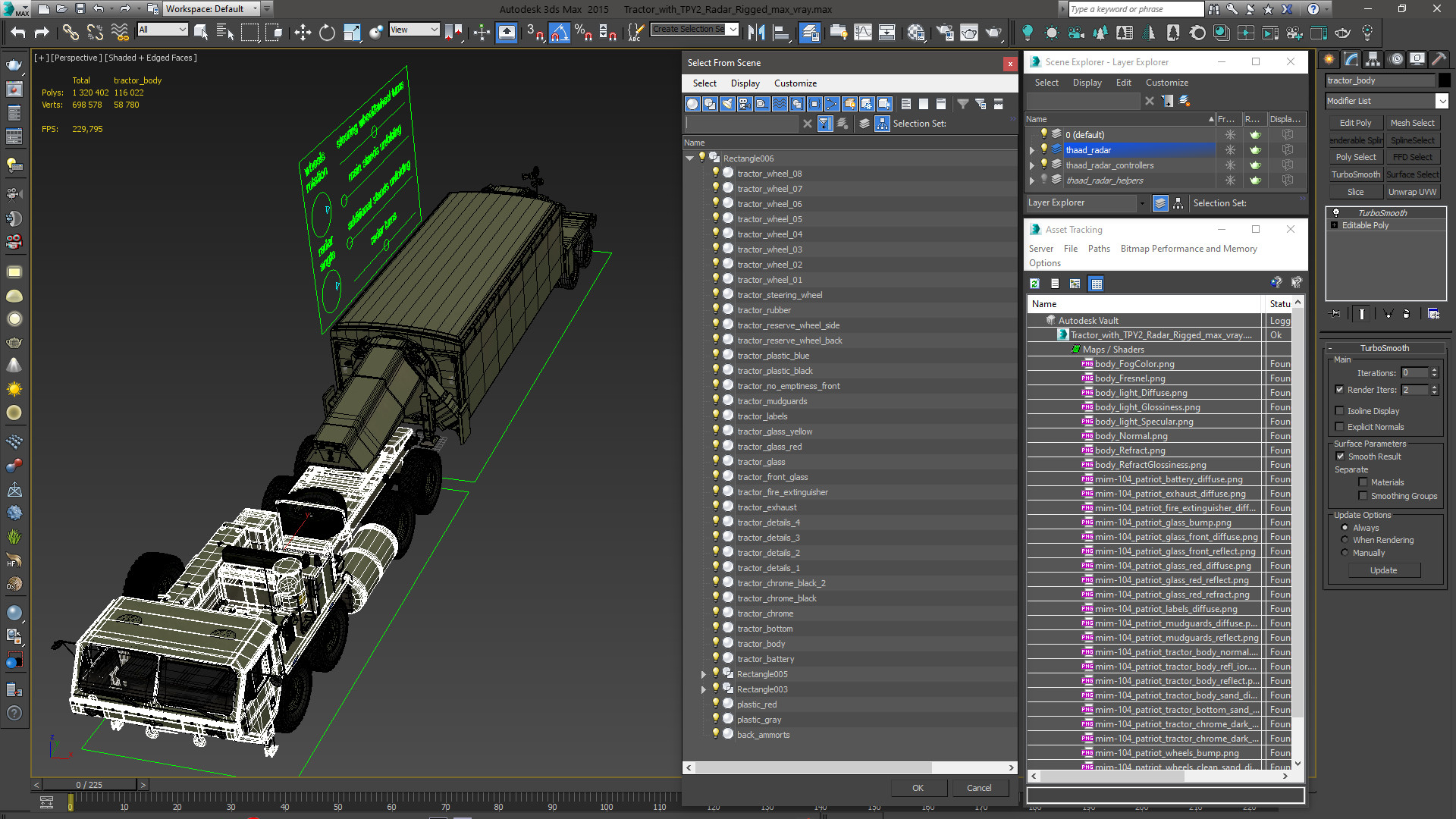Open Edit menu in Scene Explorer
This screenshot has height=819, width=1456.
(x=1123, y=83)
